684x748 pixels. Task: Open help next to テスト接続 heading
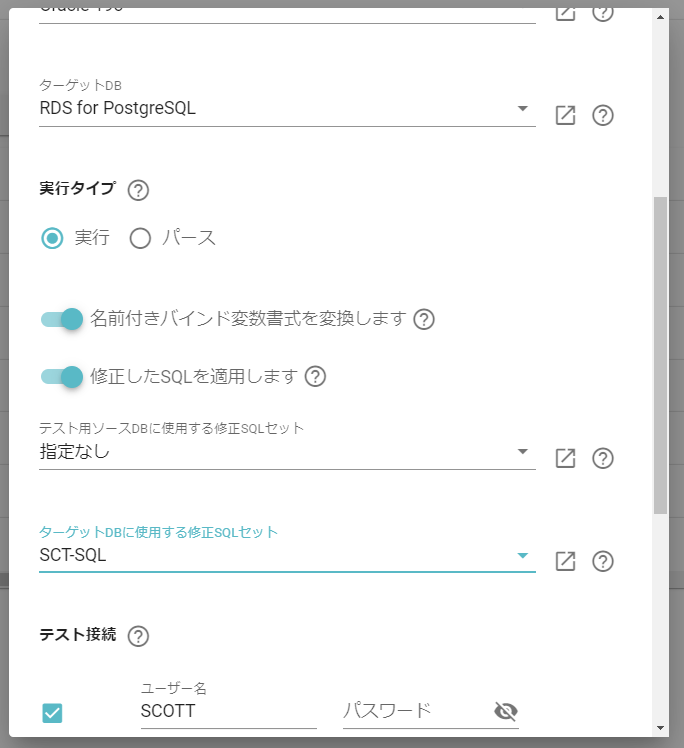(x=138, y=636)
